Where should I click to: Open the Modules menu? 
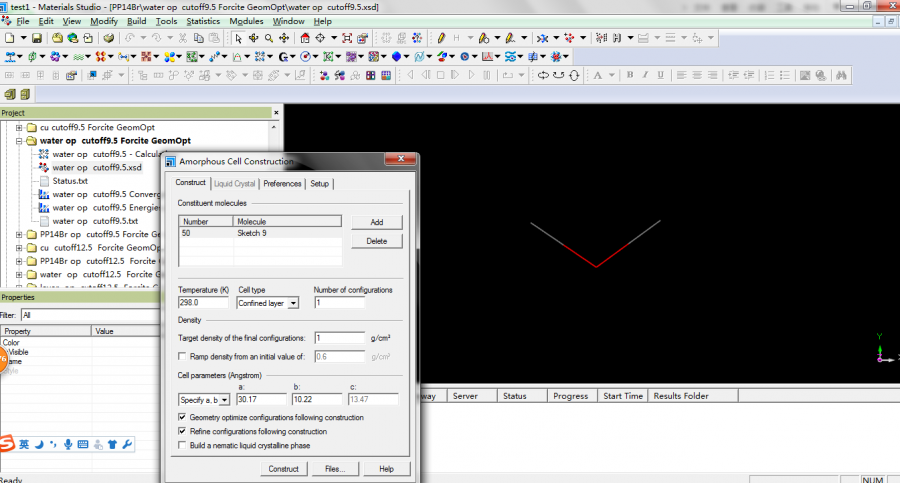(246, 21)
